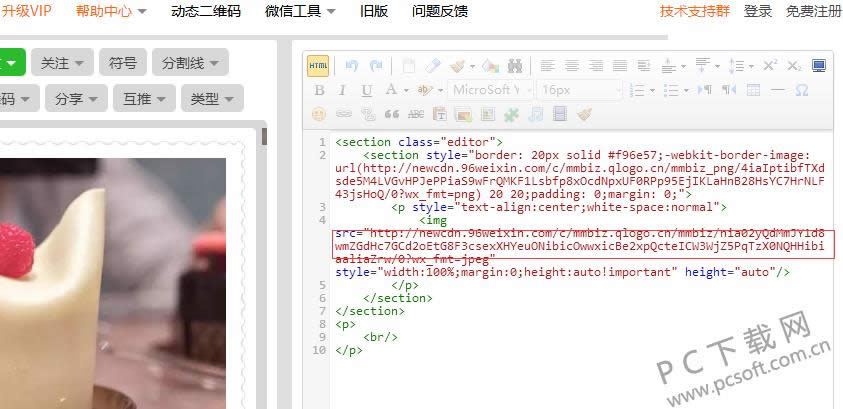Toggle Italic formatting button
843x409 pixels.
click(343, 90)
